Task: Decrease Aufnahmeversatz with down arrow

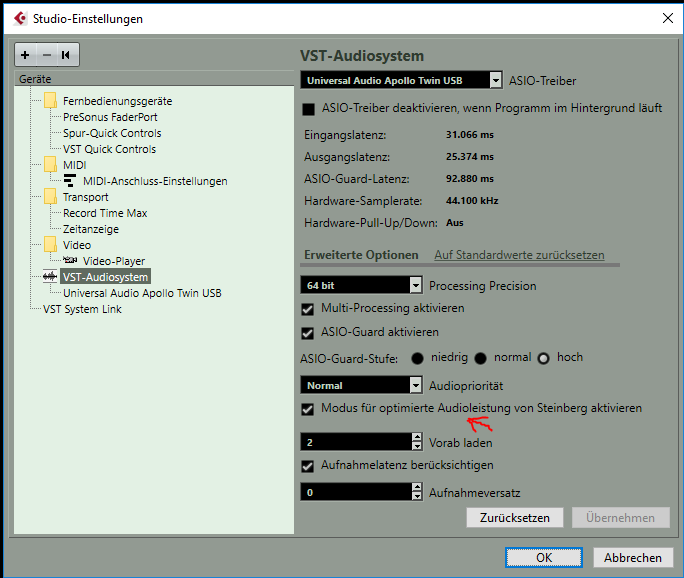Action: (x=417, y=496)
